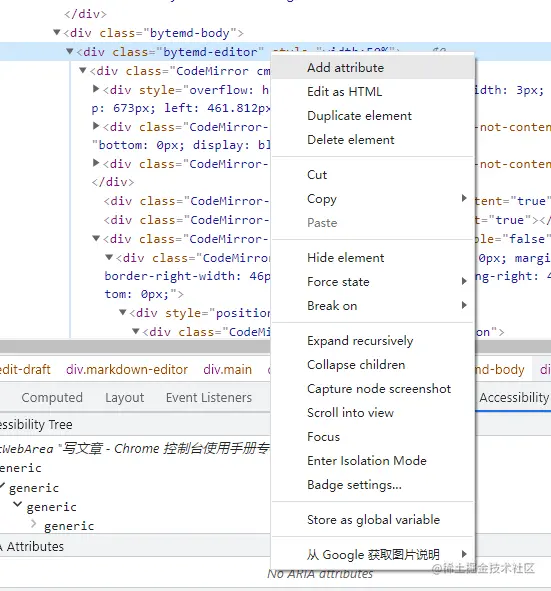This screenshot has height=591, width=551.
Task: Click div.main breadcrumb
Action: click(x=227, y=369)
